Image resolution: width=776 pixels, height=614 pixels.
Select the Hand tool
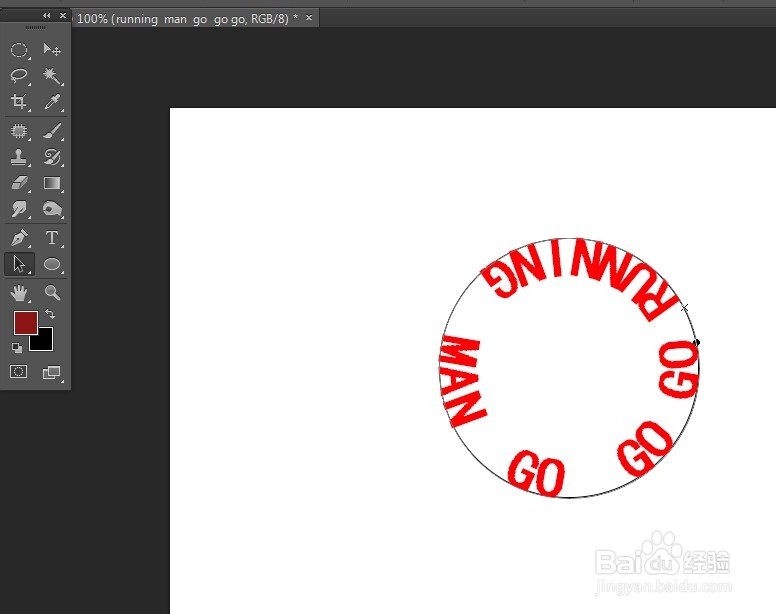pyautogui.click(x=19, y=293)
